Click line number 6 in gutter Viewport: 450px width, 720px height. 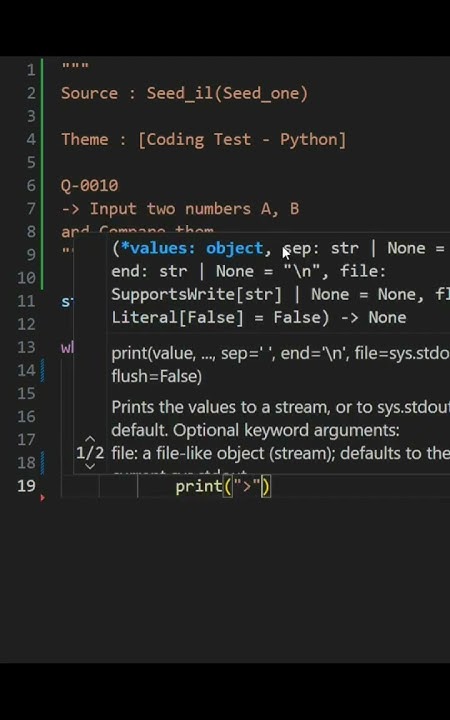[30, 186]
